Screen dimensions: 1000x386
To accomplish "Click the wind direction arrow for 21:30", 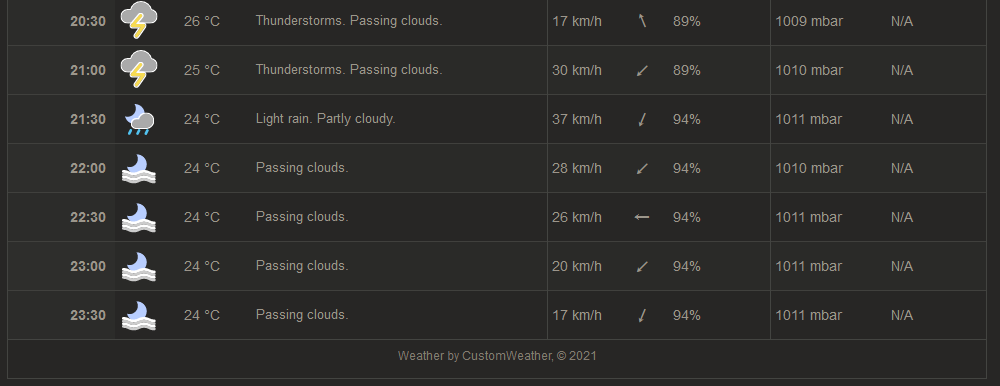I will tap(642, 119).
